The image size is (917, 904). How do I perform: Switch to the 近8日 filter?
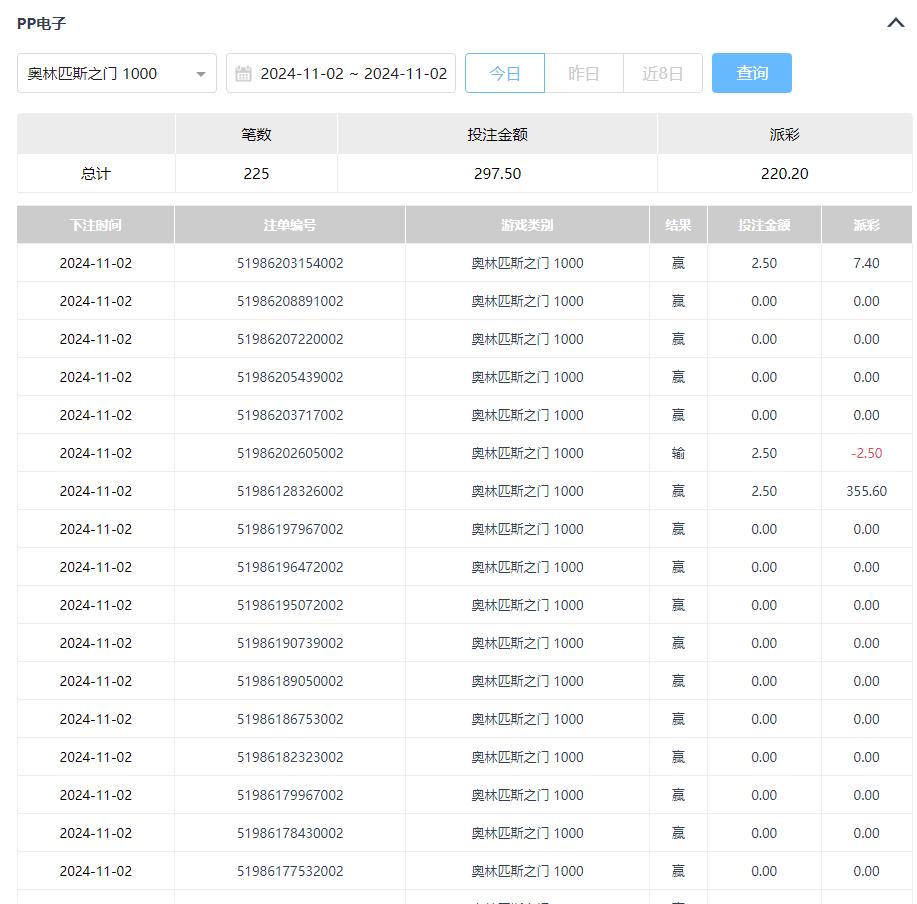[x=662, y=74]
